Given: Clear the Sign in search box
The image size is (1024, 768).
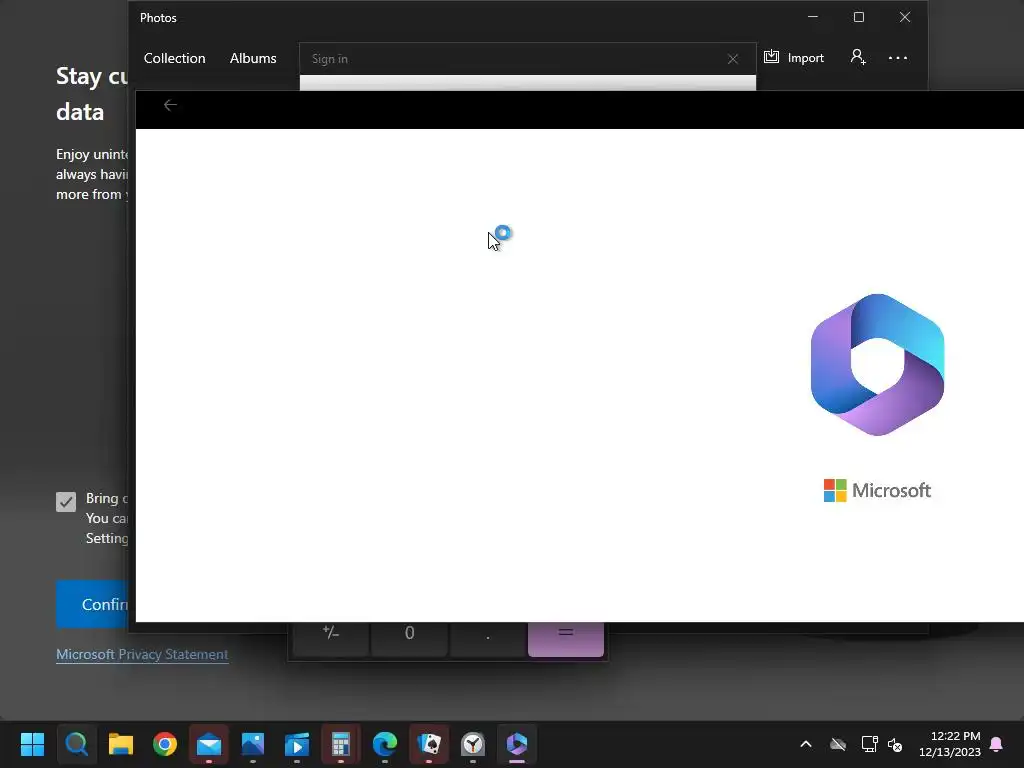Looking at the screenshot, I should 733,59.
